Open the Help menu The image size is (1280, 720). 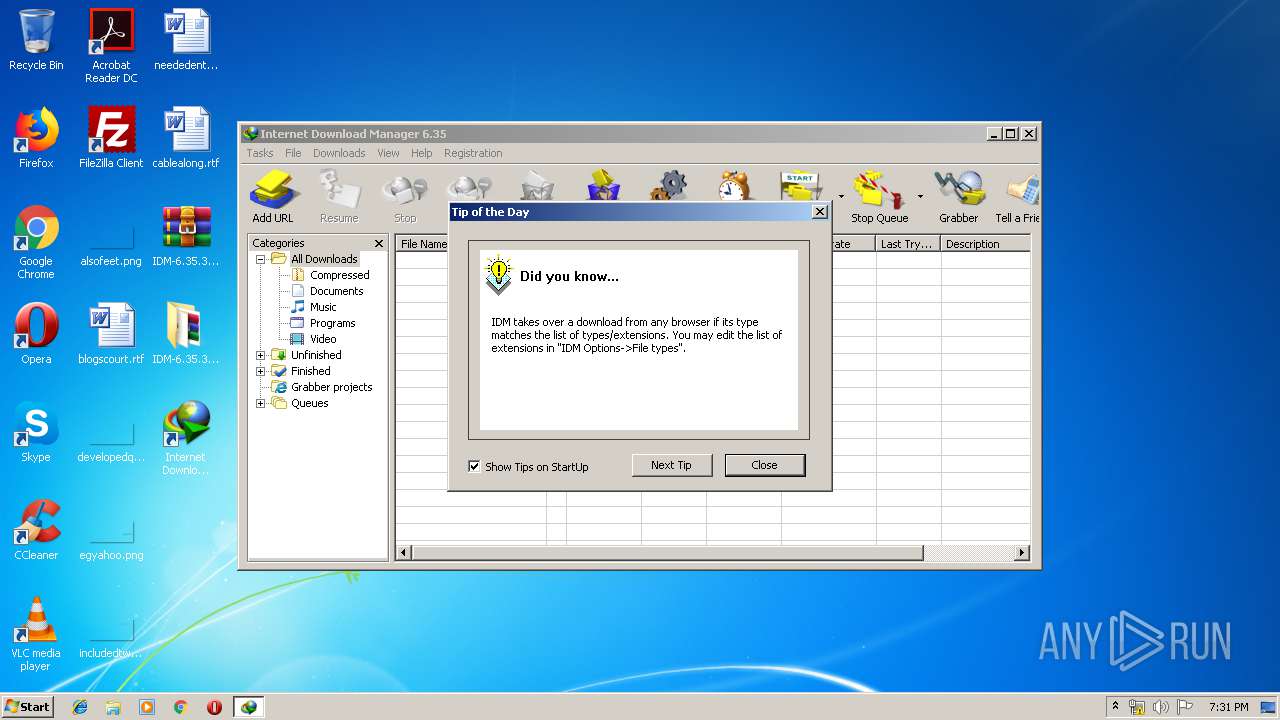tap(422, 153)
